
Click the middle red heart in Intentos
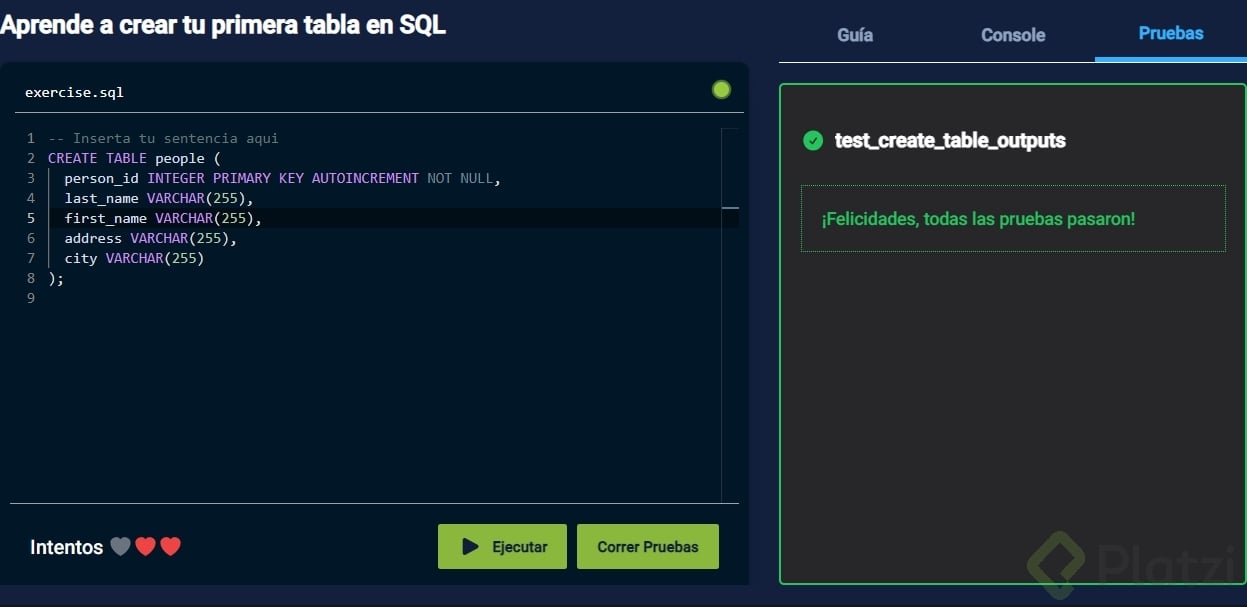(145, 547)
